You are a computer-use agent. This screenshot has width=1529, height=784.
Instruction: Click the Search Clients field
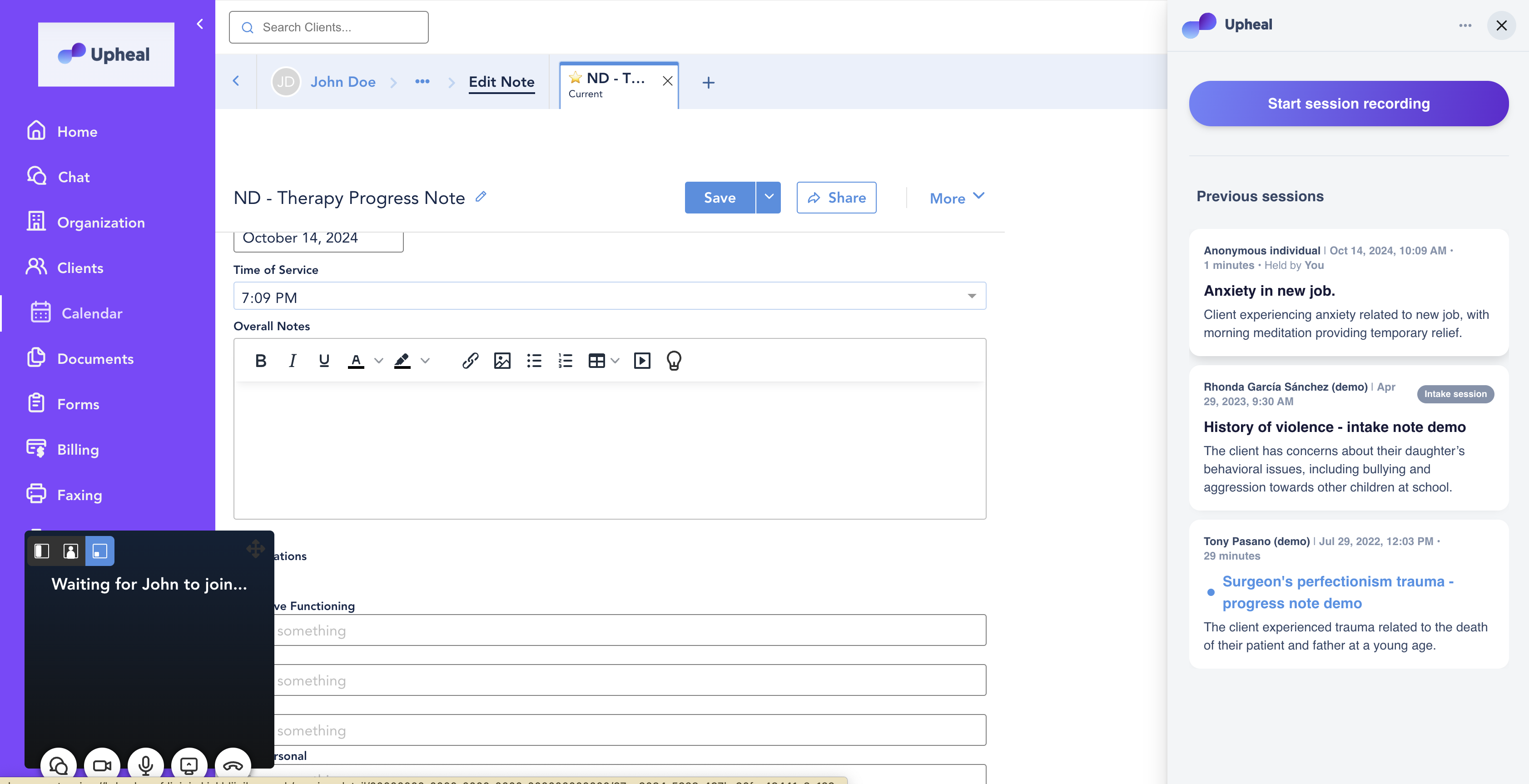[x=329, y=27]
